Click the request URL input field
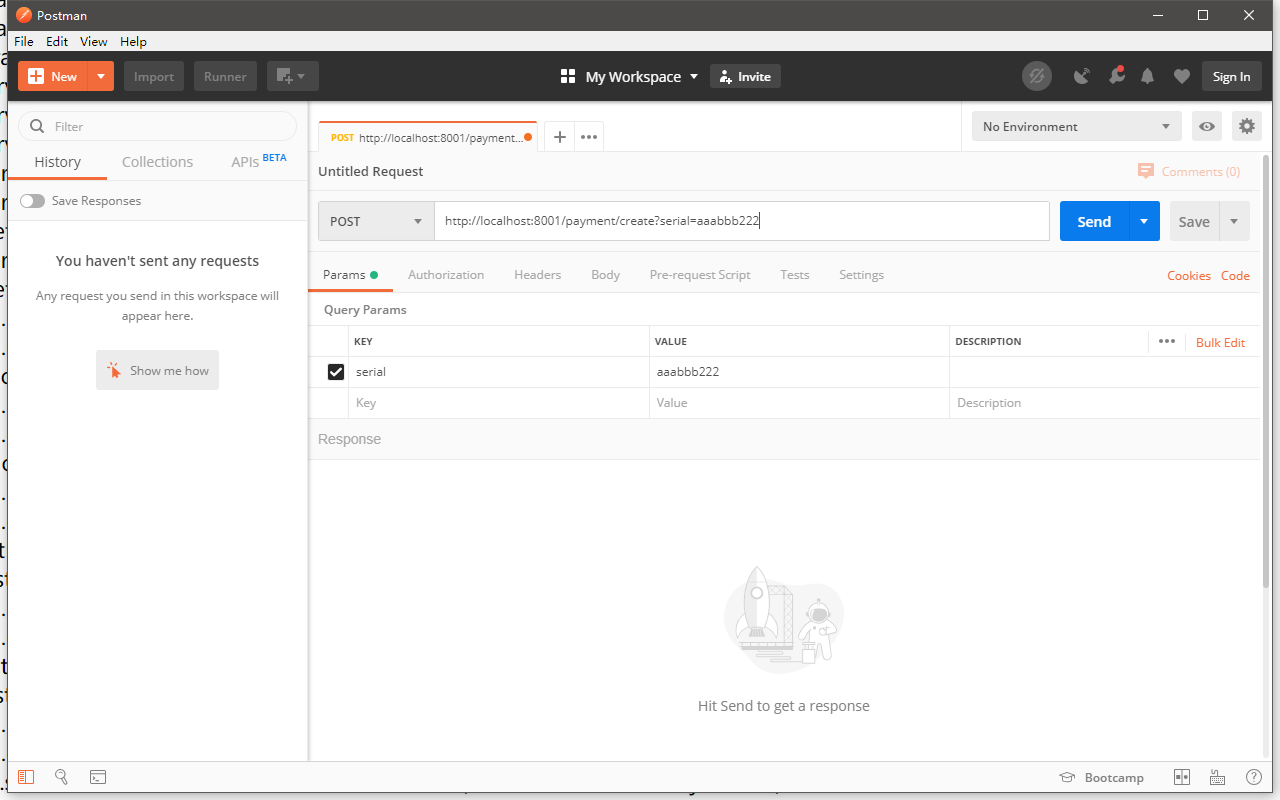Viewport: 1280px width, 800px height. coord(742,221)
